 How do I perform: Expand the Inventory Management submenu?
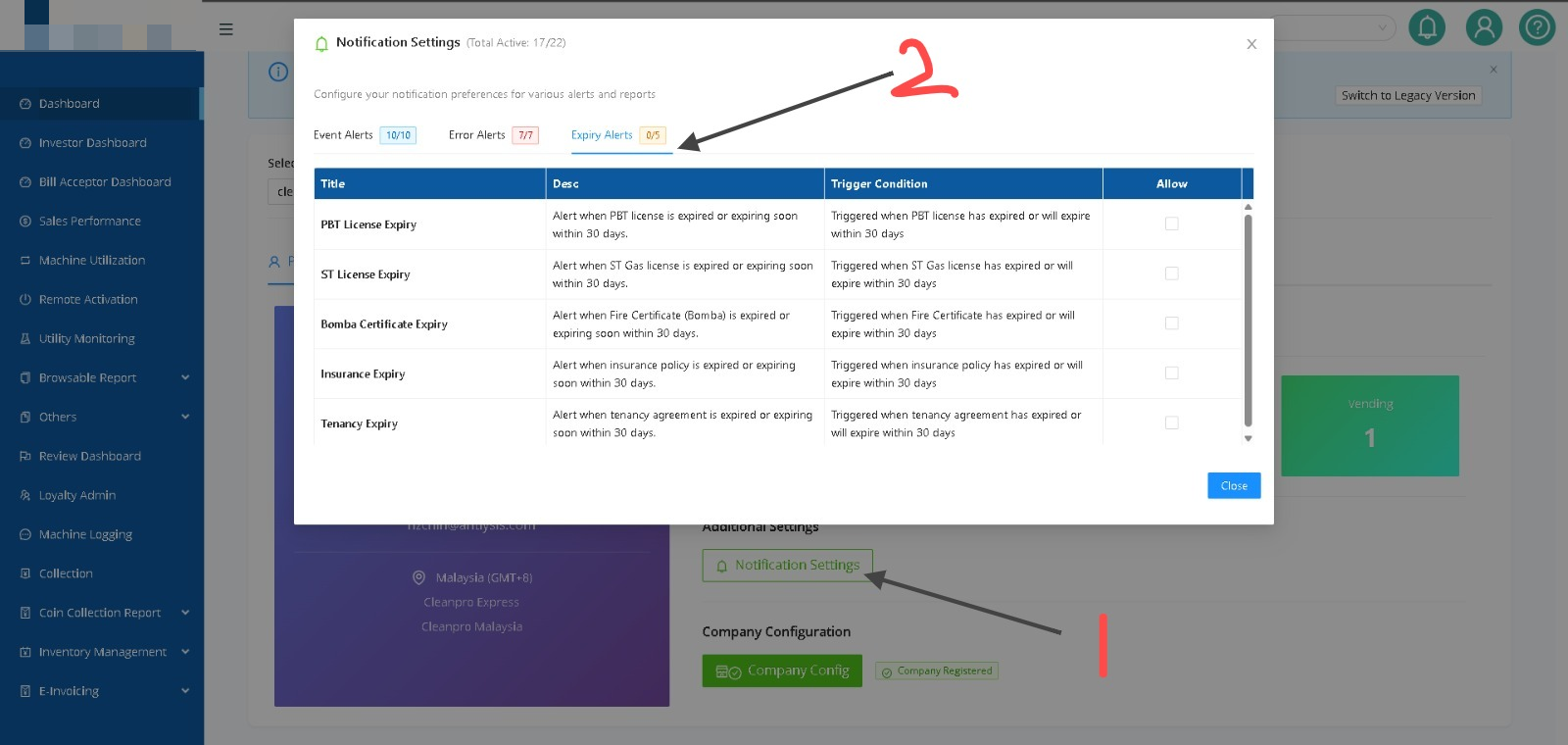[185, 652]
